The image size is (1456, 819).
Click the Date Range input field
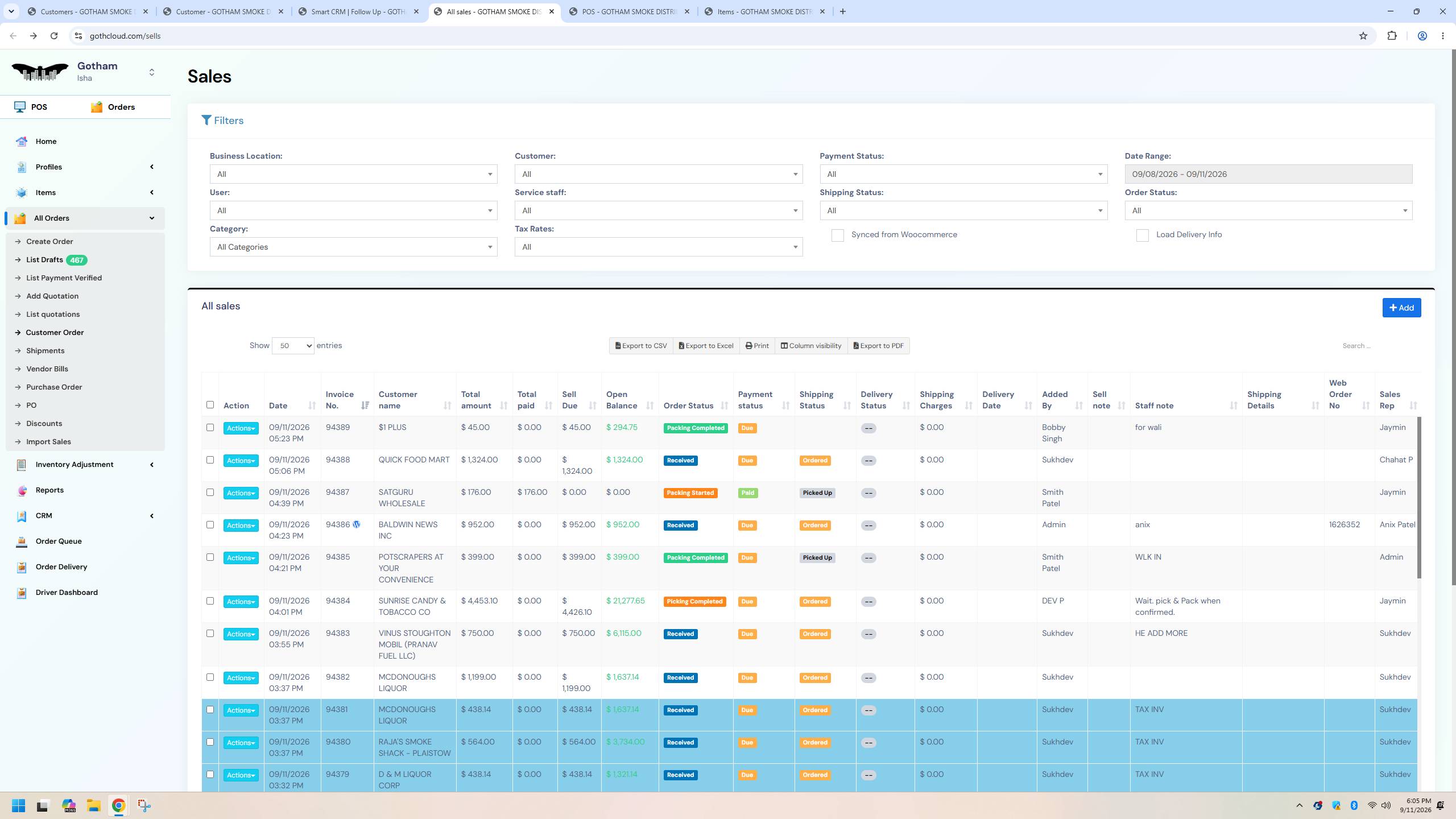1268,174
